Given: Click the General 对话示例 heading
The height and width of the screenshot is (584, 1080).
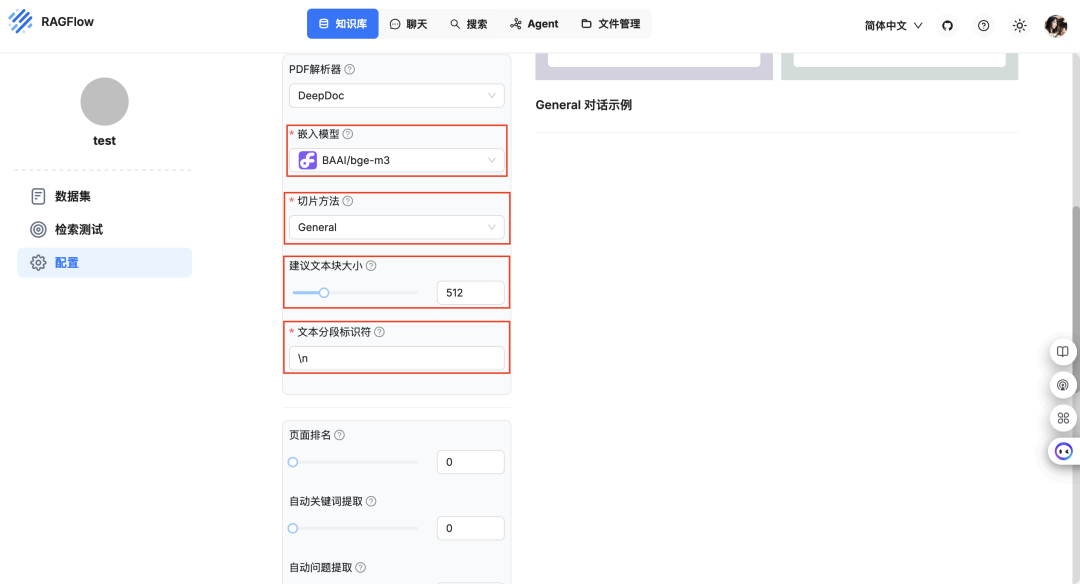Looking at the screenshot, I should (583, 105).
